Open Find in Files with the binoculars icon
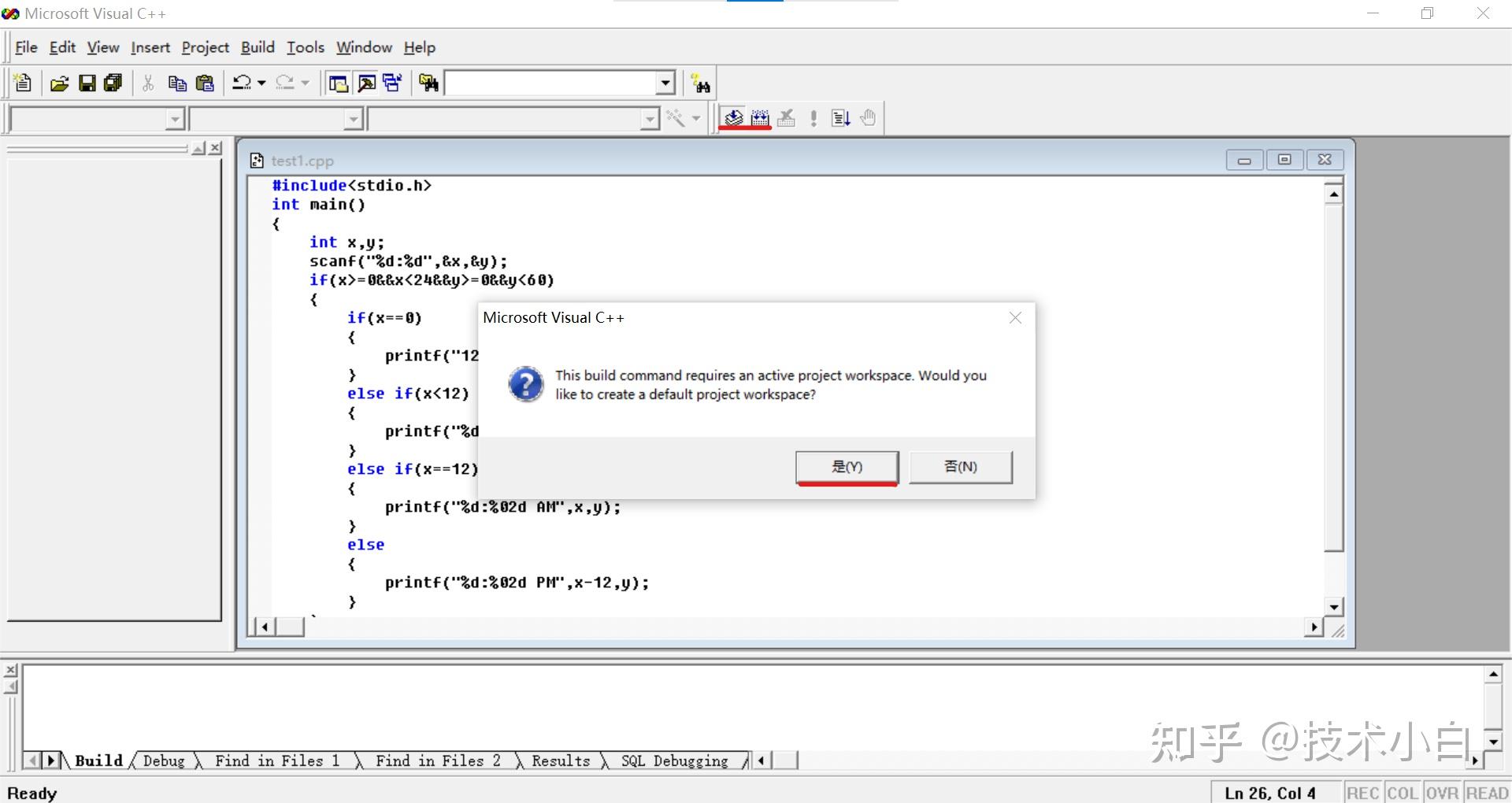Viewport: 1512px width, 803px height. coord(428,83)
